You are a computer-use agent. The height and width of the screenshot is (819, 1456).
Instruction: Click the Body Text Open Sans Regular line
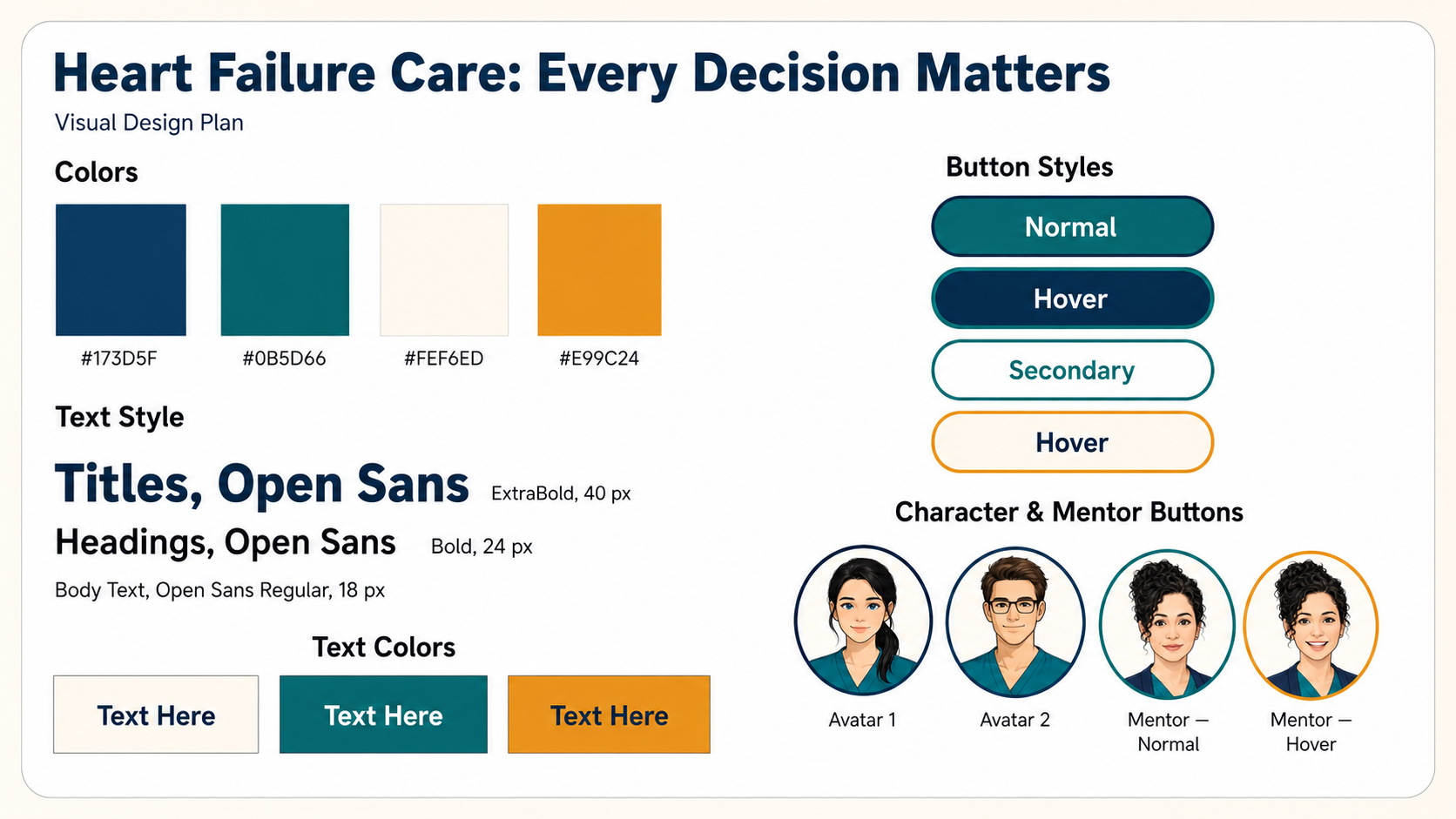219,590
